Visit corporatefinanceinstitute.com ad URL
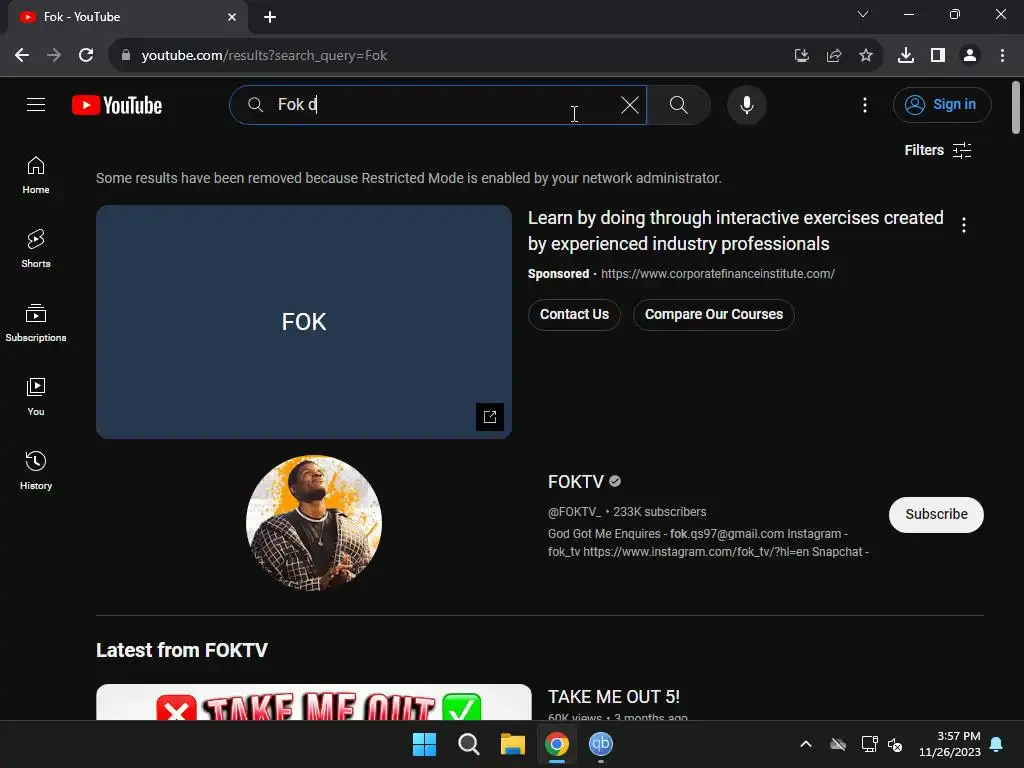 718,274
